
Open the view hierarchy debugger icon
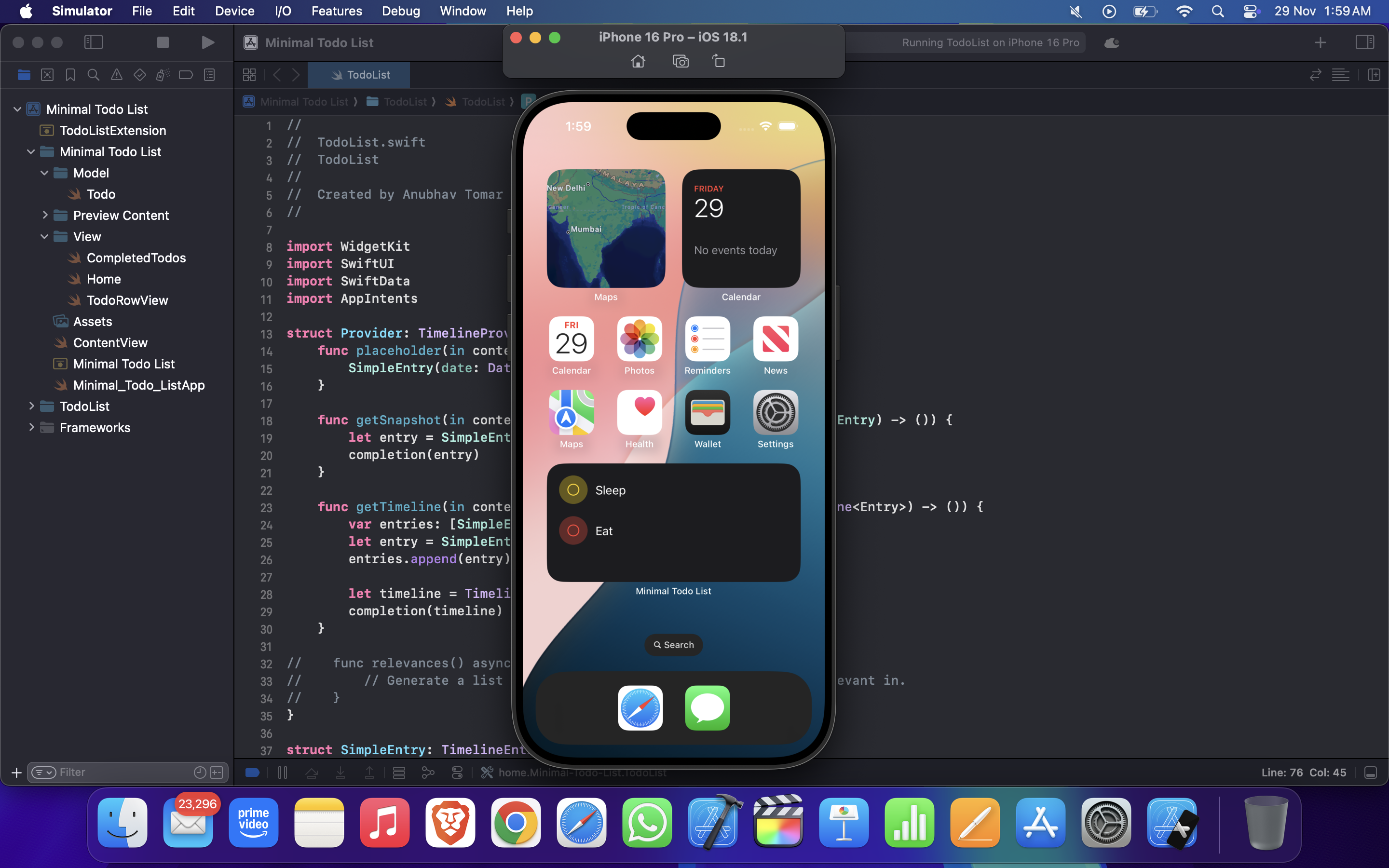(399, 773)
